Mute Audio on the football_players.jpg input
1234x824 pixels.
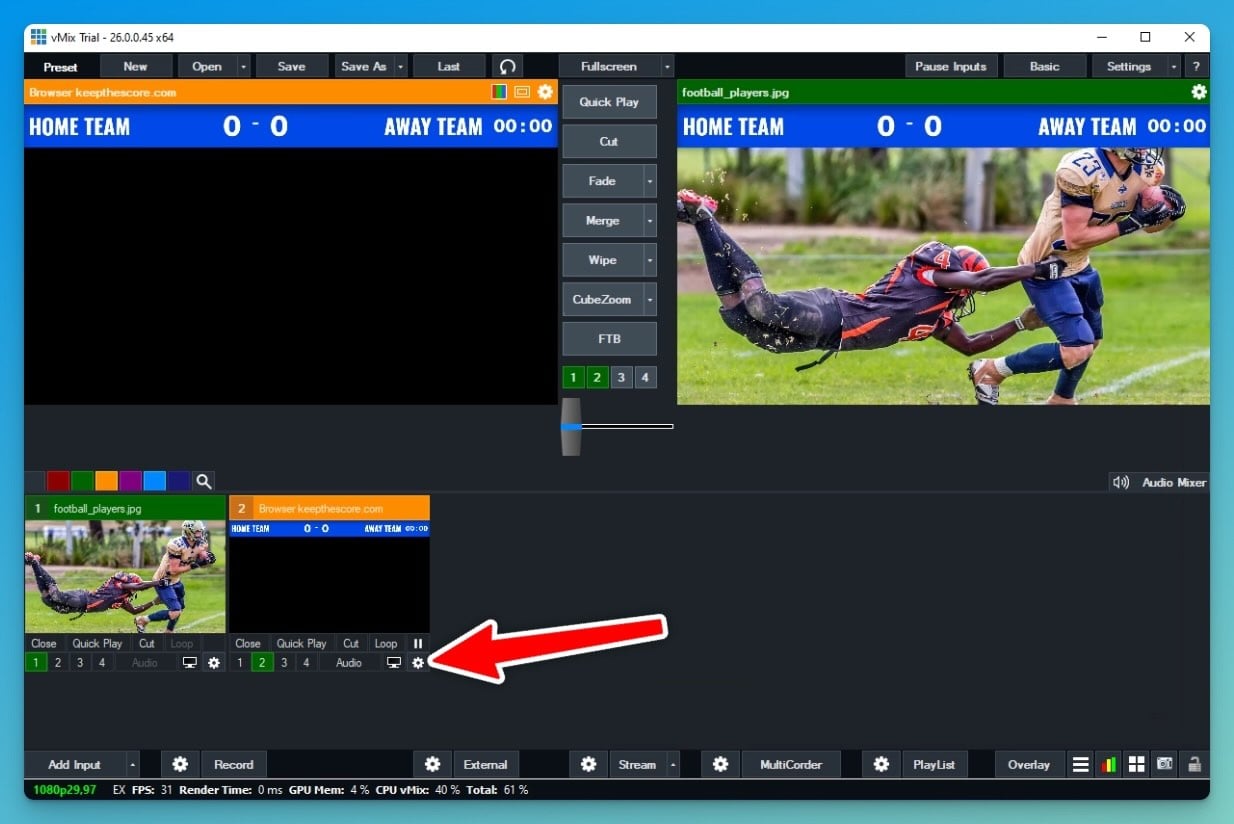pos(143,662)
